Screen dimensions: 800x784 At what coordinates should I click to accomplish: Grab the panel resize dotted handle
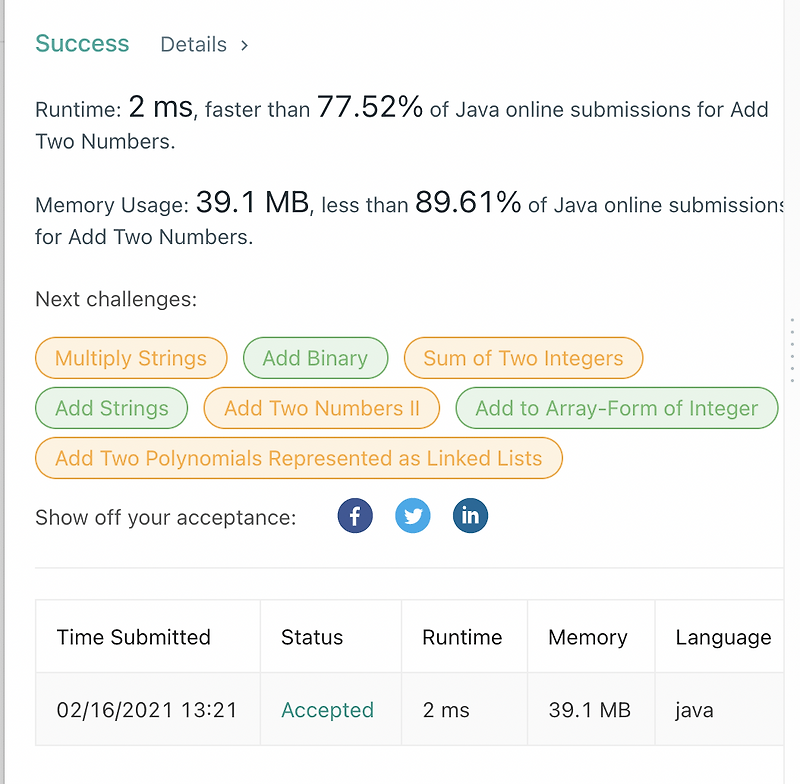(792, 350)
